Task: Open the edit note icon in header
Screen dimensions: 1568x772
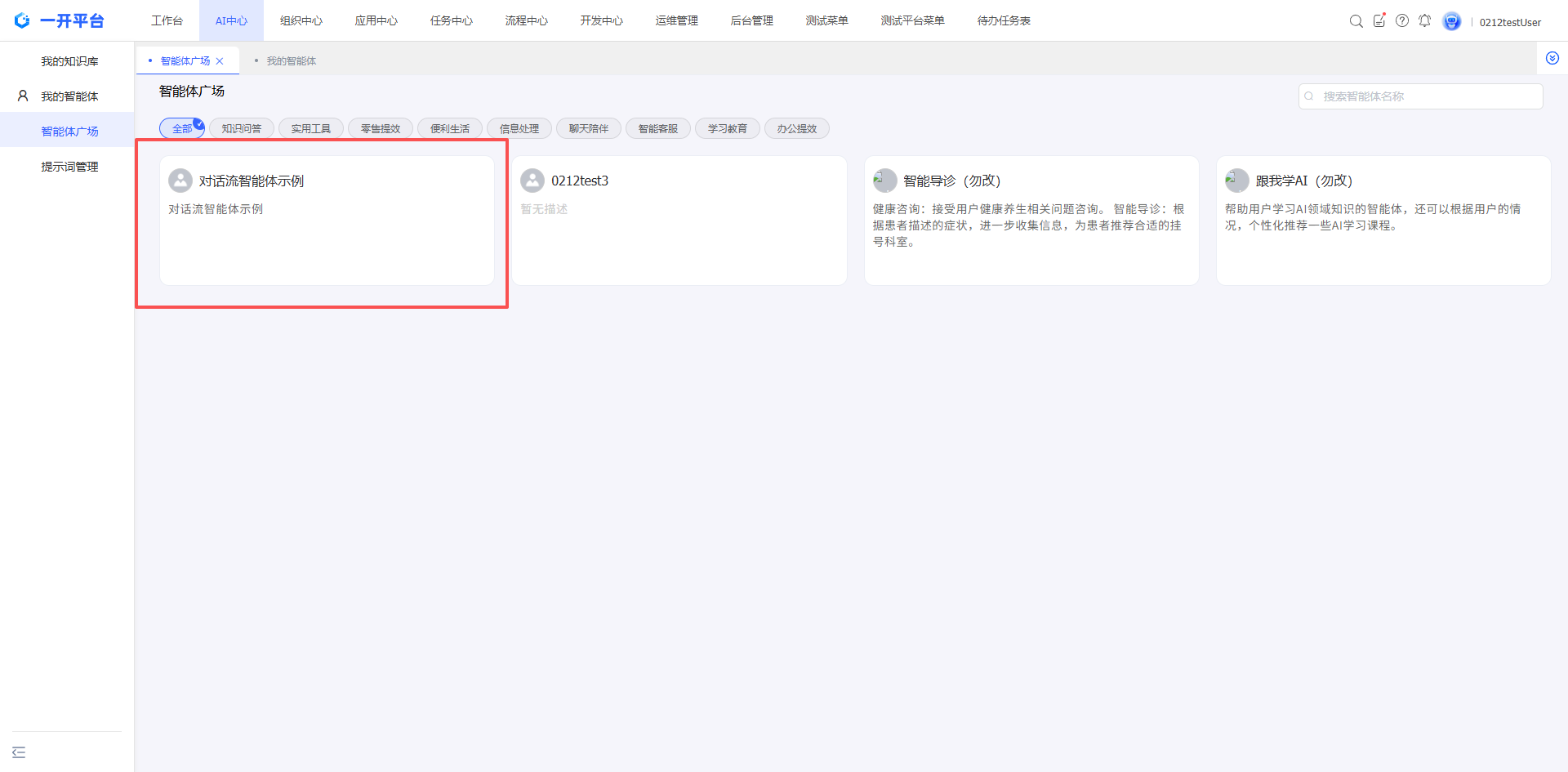Action: pos(1379,21)
